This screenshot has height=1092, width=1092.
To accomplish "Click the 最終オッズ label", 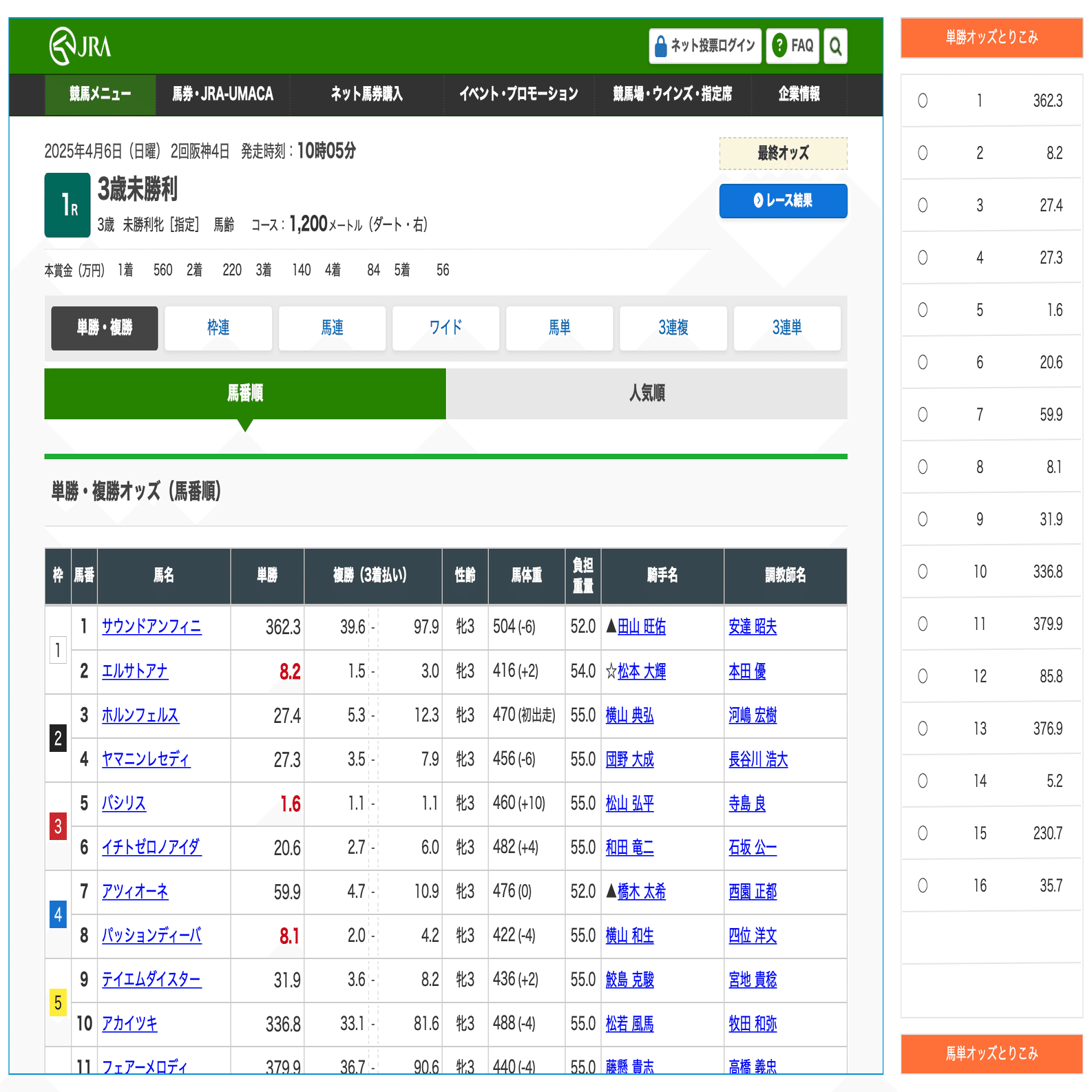I will (783, 153).
